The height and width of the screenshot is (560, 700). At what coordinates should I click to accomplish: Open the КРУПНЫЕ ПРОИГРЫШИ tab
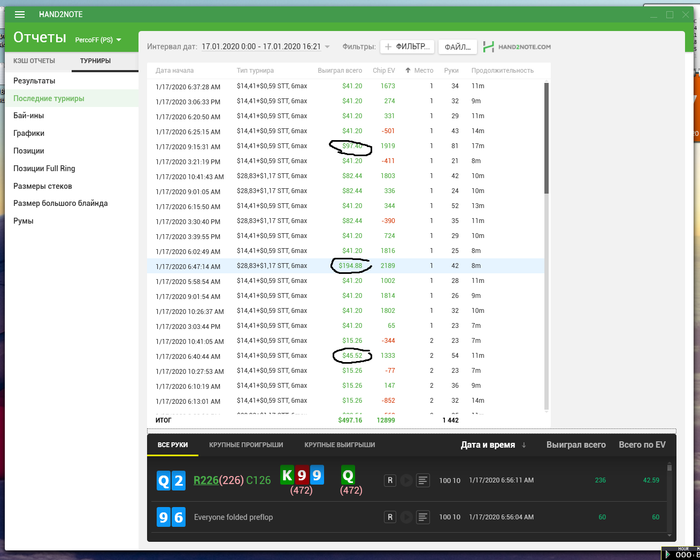click(x=245, y=444)
